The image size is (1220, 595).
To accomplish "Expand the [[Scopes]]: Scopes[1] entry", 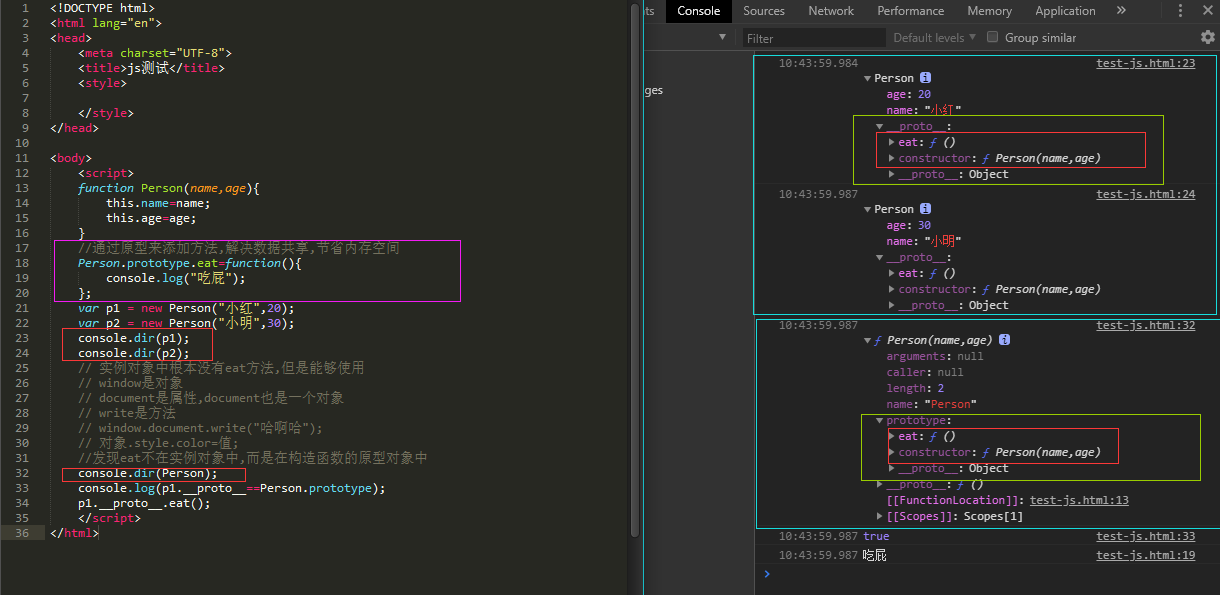I will click(x=880, y=516).
